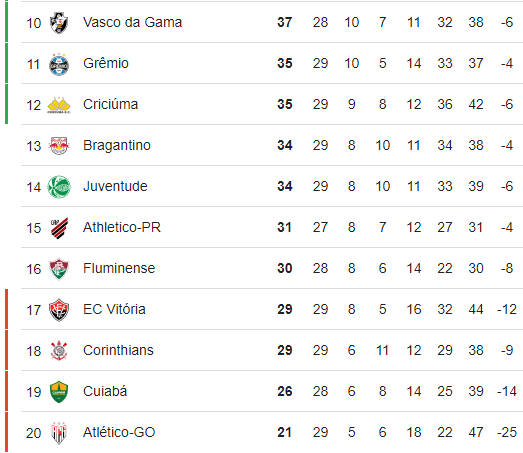Open the Vasco da Gama team name
This screenshot has width=523, height=453.
point(132,22)
